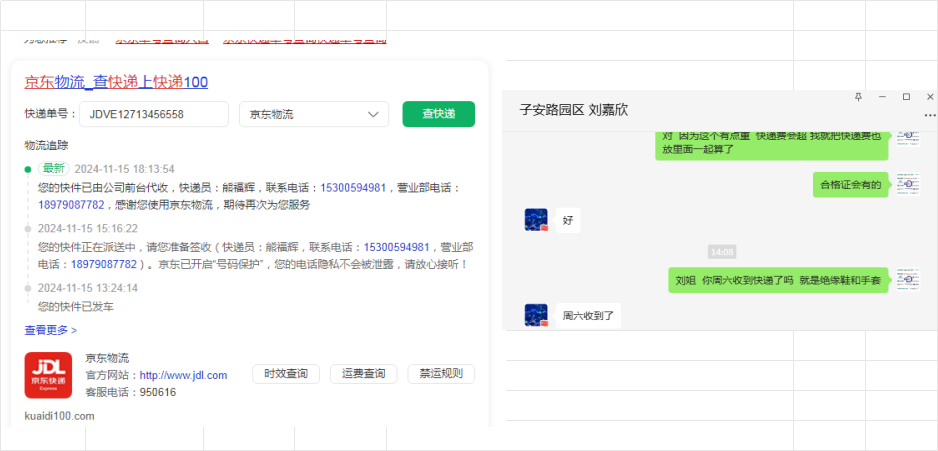
Task: Click the 14:08 chat timestamp
Action: pos(722,252)
